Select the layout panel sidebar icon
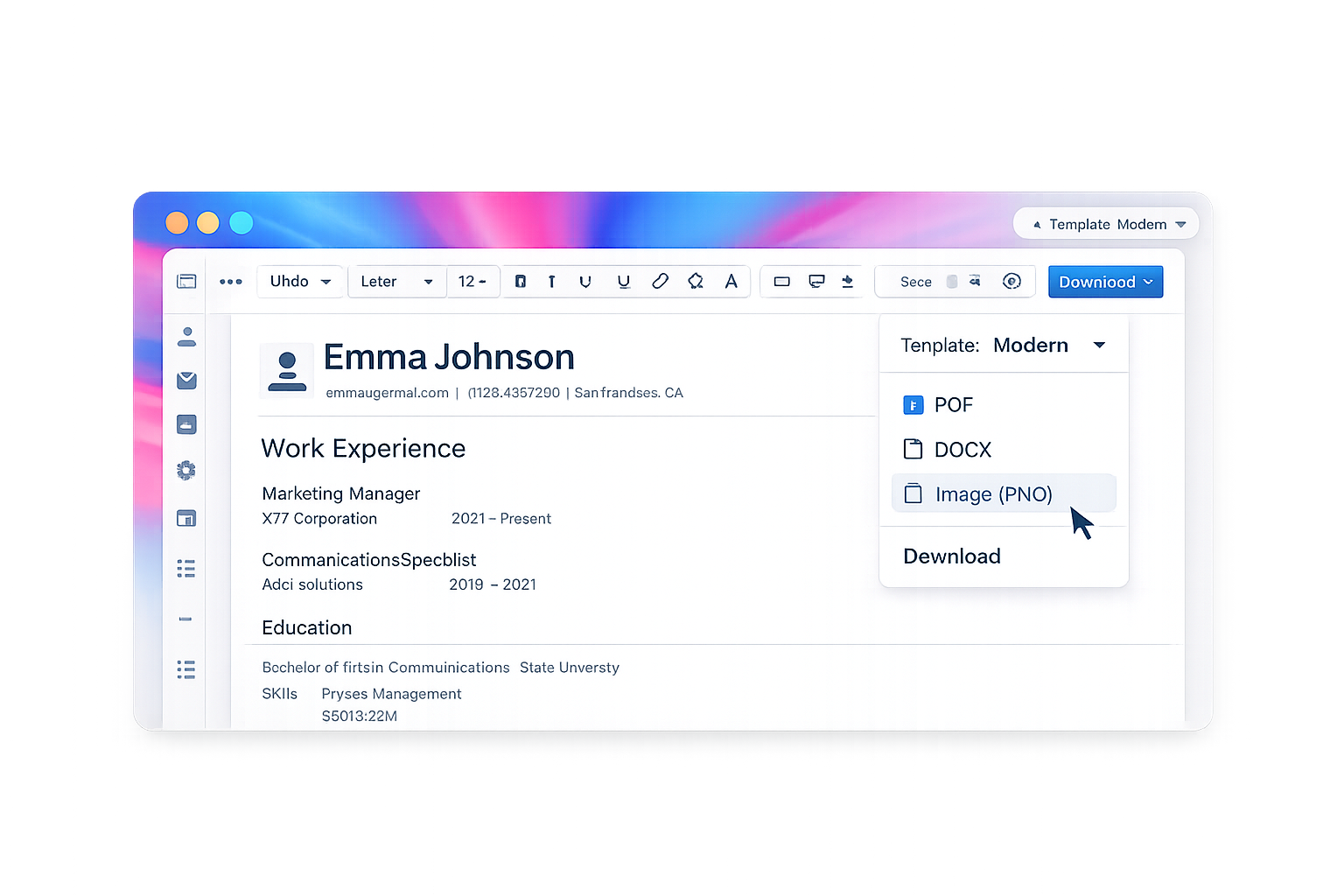Image resolution: width=1344 pixels, height=896 pixels. pos(186,518)
